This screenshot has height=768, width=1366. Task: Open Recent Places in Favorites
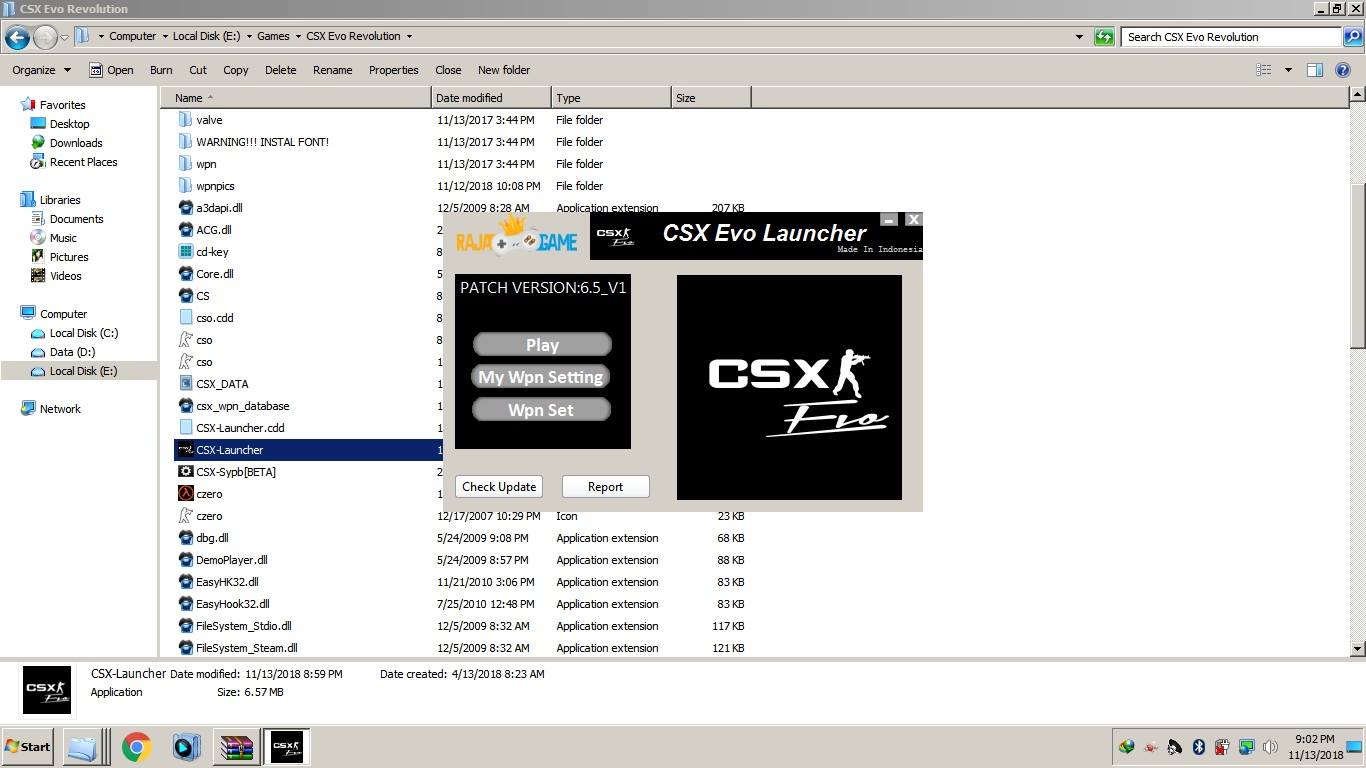click(x=83, y=162)
